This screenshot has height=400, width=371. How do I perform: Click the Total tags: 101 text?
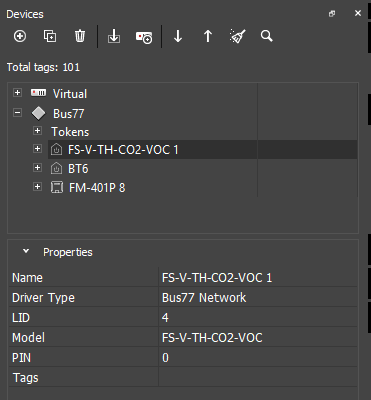[43, 67]
